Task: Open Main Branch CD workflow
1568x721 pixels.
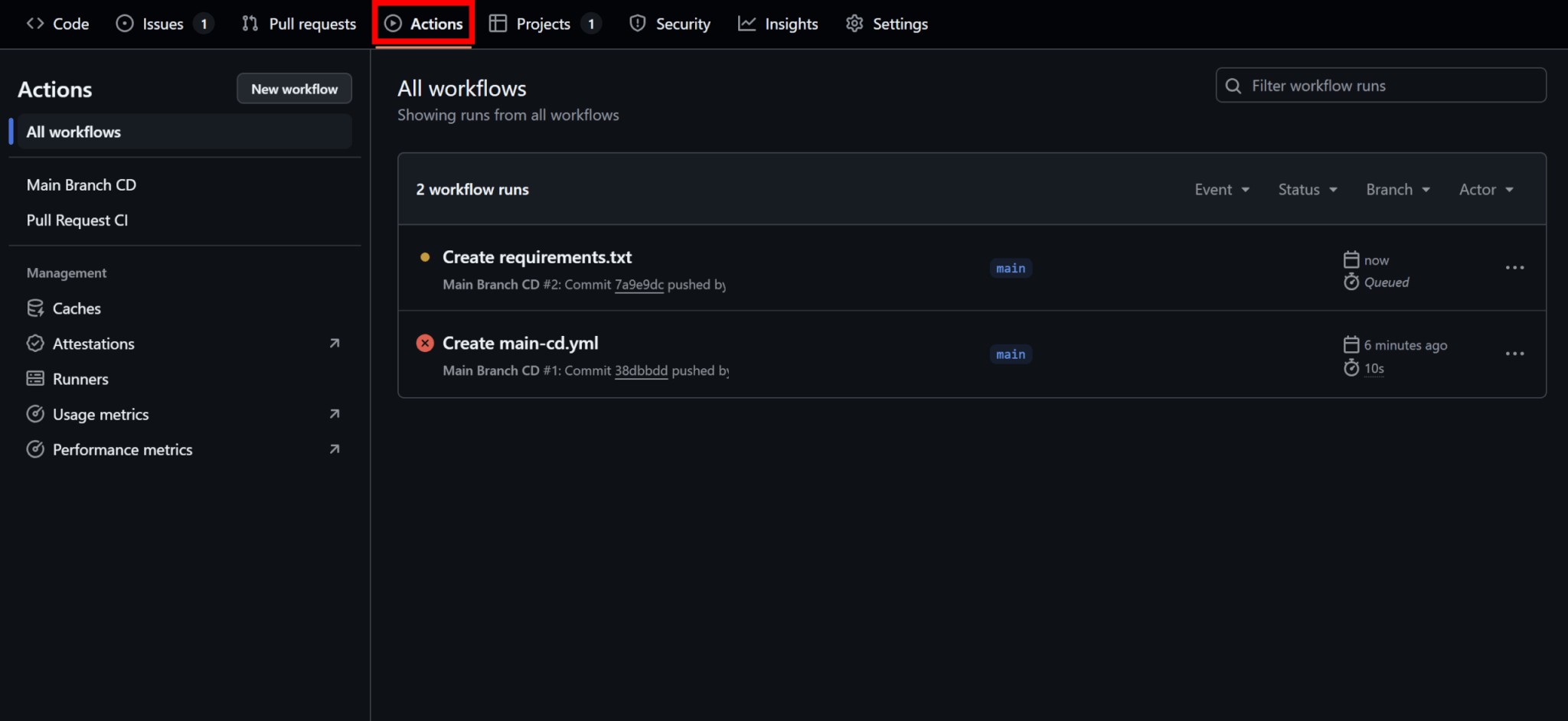Action: click(81, 185)
